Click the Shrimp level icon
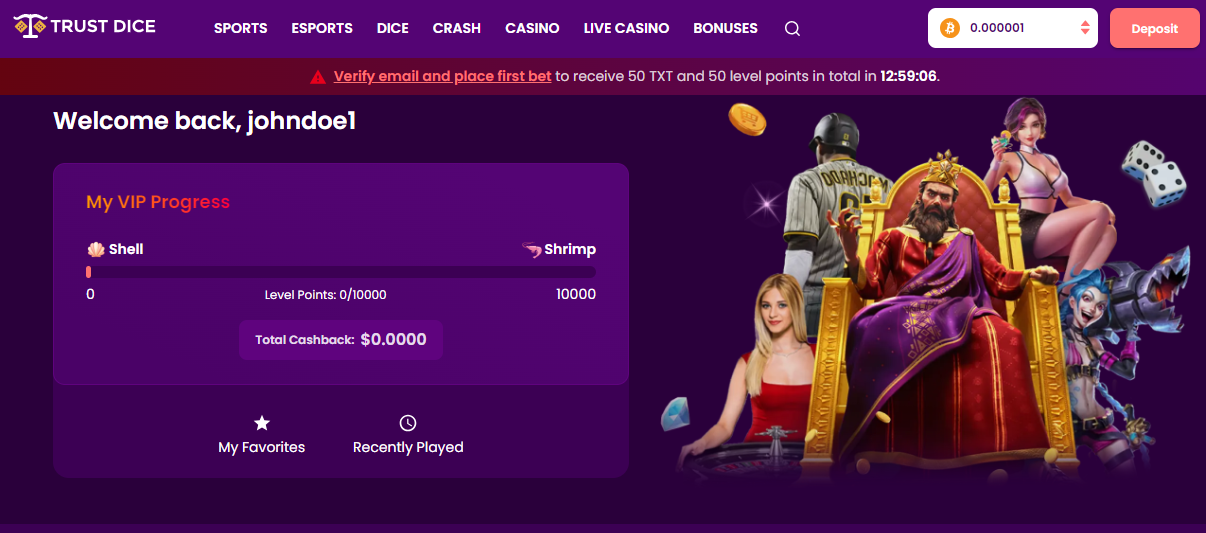Viewport: 1206px width, 533px height. tap(531, 249)
